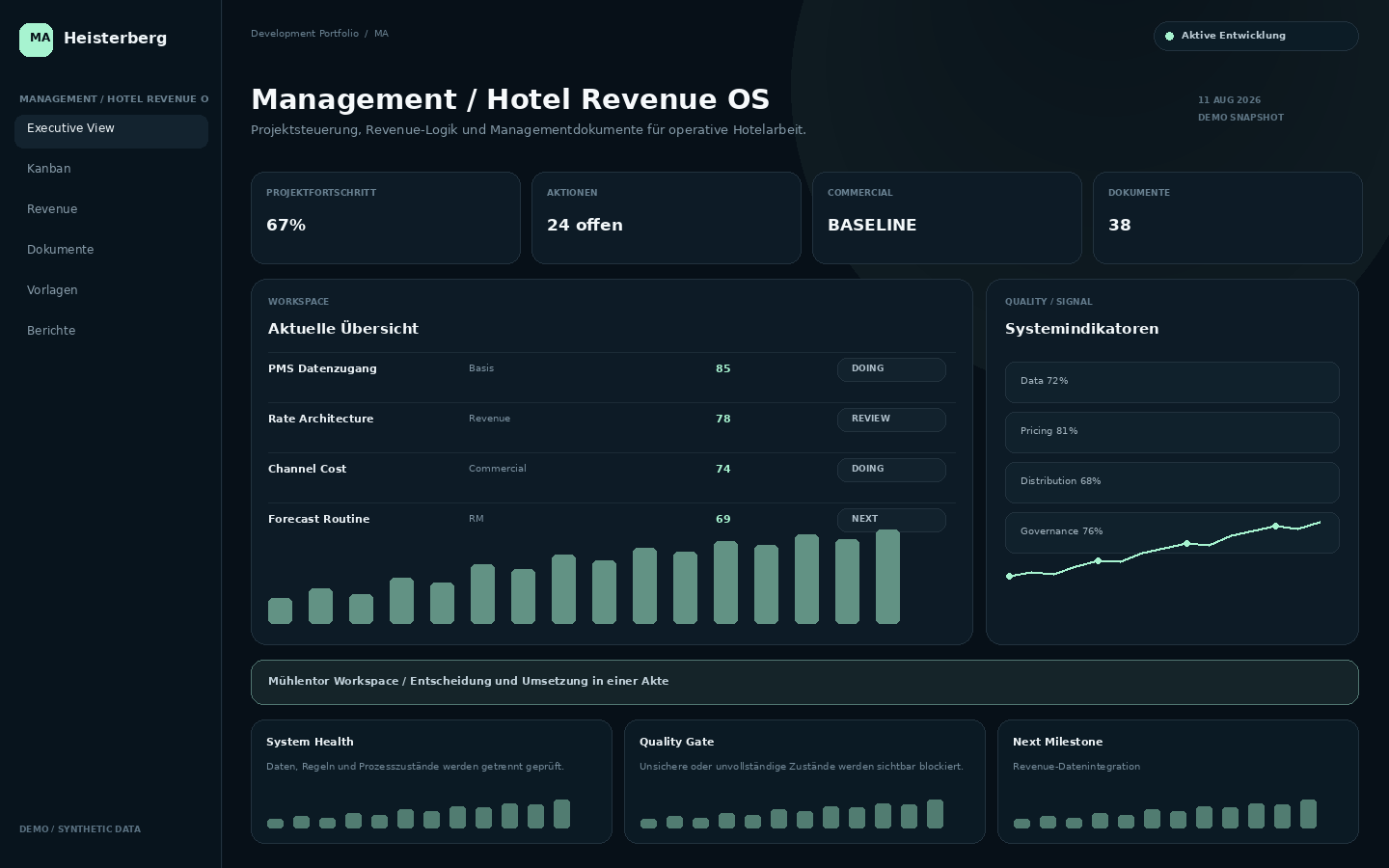Image resolution: width=1389 pixels, height=868 pixels.
Task: Select the Governance 76% indicator
Action: (1172, 532)
